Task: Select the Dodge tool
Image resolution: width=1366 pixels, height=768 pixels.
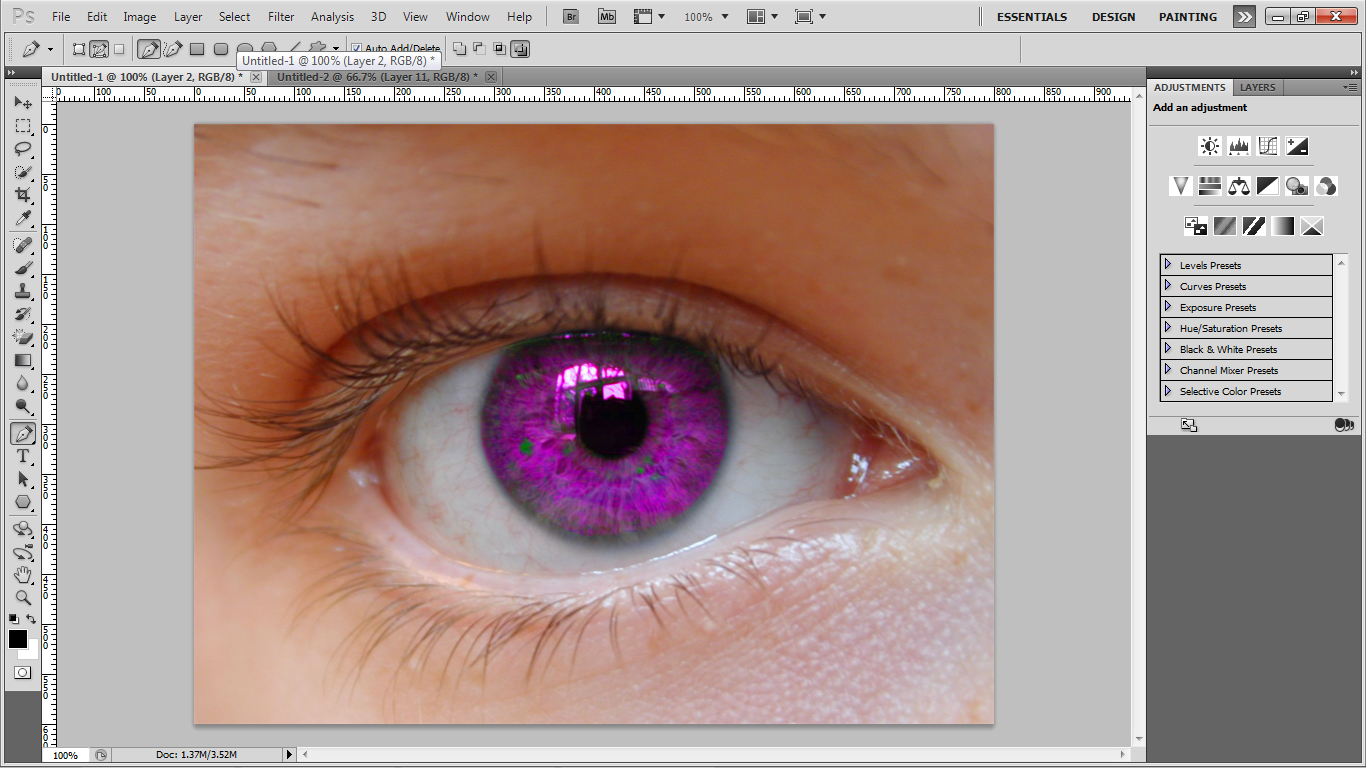Action: click(22, 406)
